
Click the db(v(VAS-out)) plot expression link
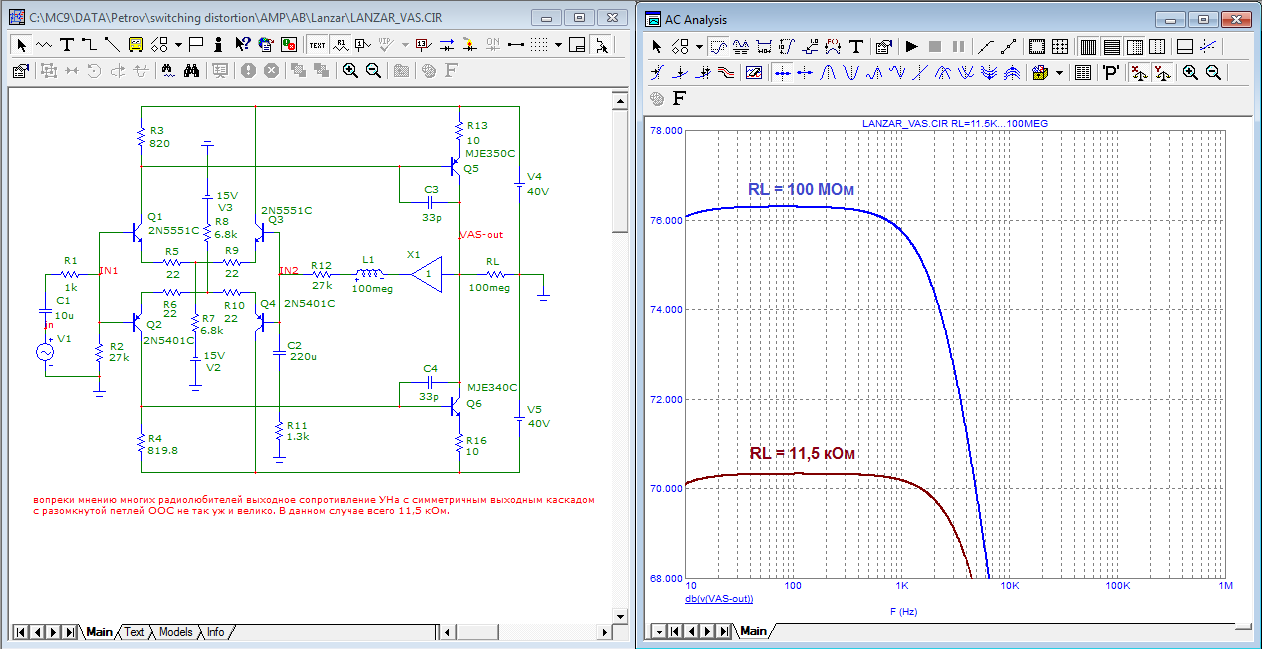(x=718, y=598)
